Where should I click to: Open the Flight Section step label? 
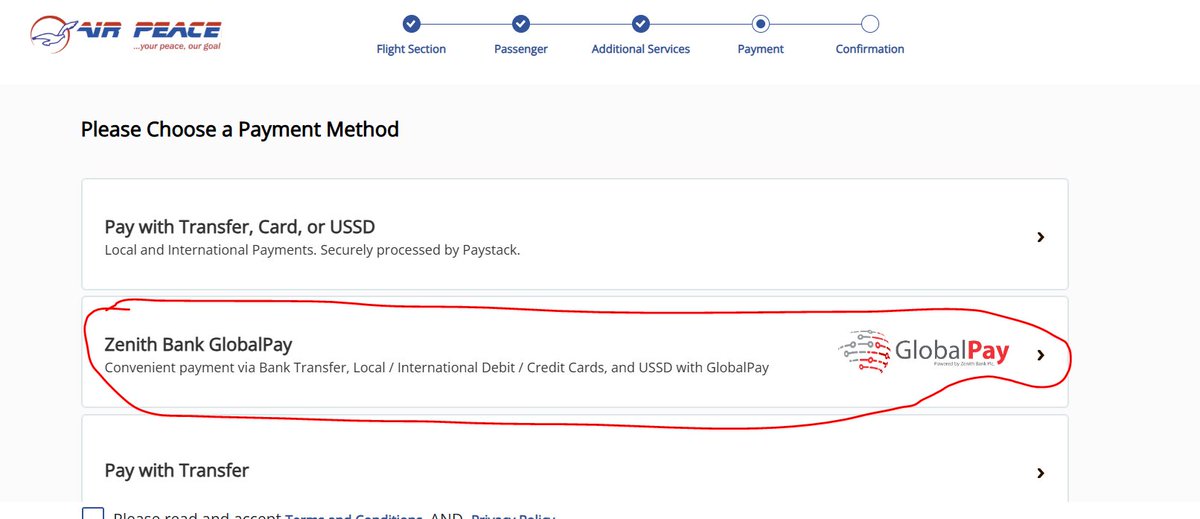[x=411, y=49]
